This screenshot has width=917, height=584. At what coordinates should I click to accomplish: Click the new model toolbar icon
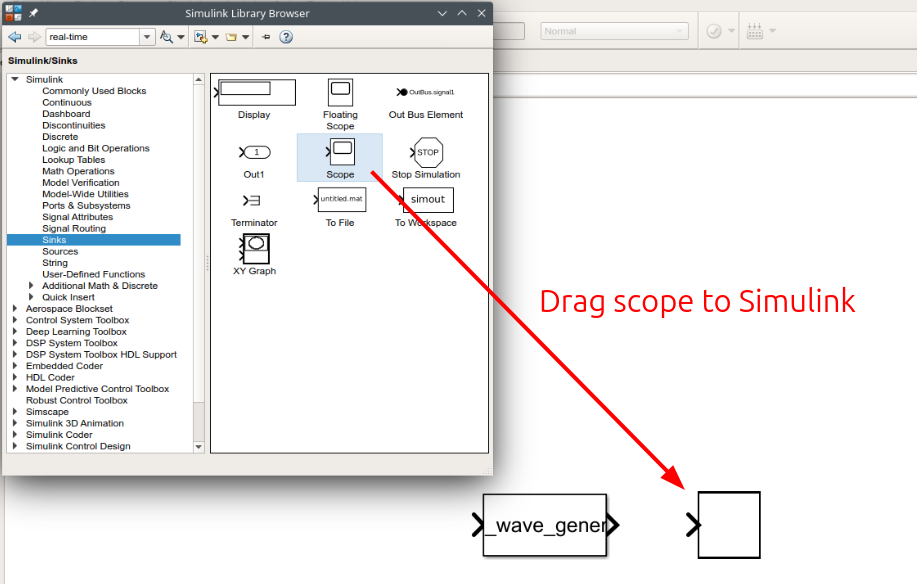pos(201,37)
